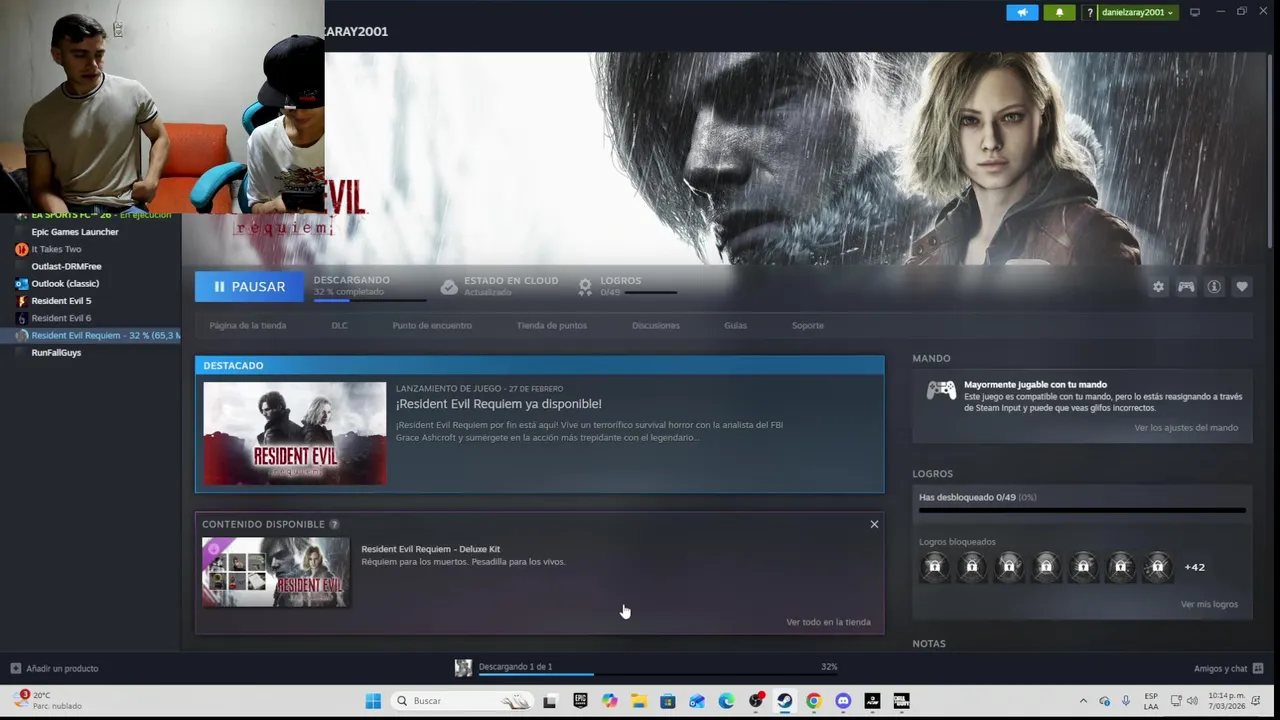The width and height of the screenshot is (1280, 720).
Task: Open Discord from taskbar
Action: pyautogui.click(x=842, y=701)
